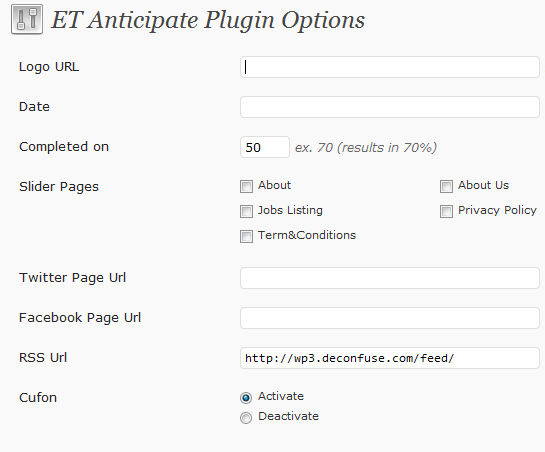The image size is (545, 452).
Task: Click the Facebook Page Url field
Action: [390, 318]
